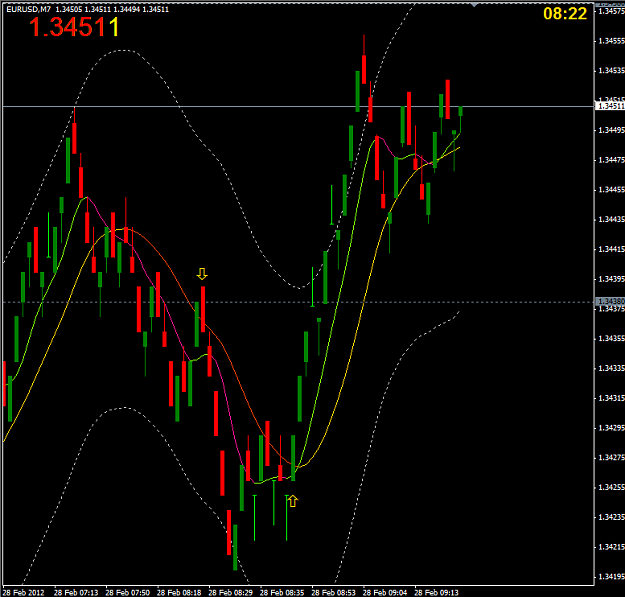Click the 28 Feb 09:04 time label
Viewport: 625px width, 597px height.
click(385, 592)
